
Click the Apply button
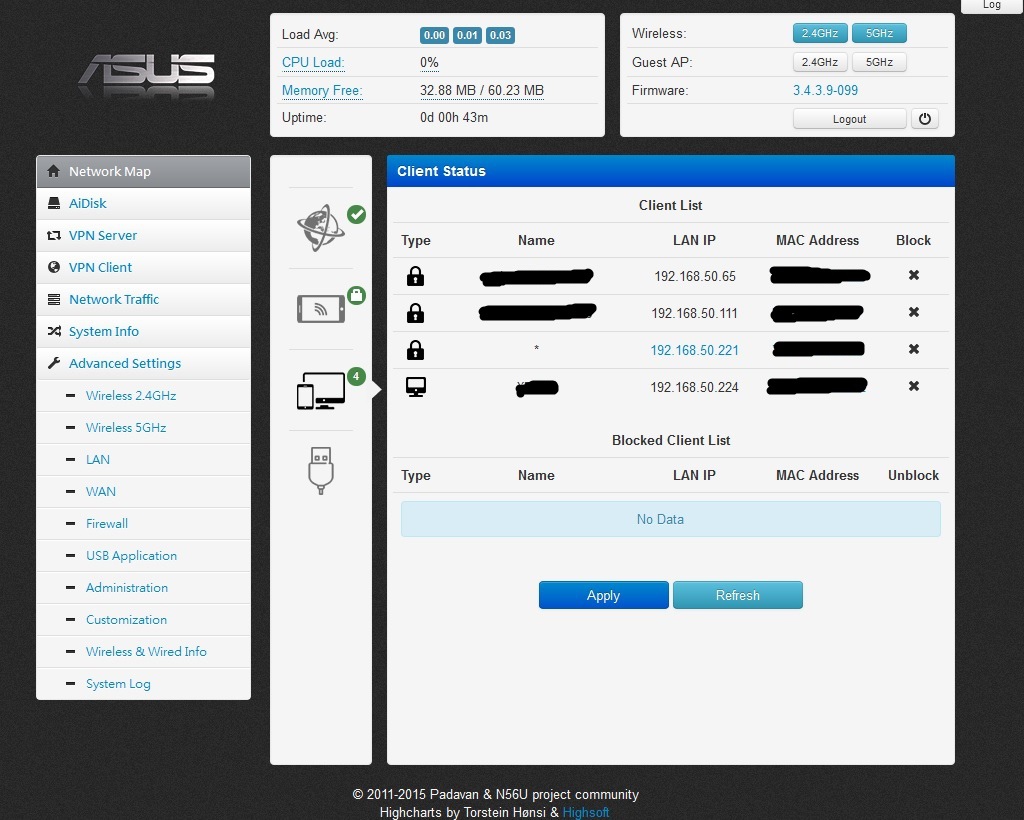(x=603, y=595)
